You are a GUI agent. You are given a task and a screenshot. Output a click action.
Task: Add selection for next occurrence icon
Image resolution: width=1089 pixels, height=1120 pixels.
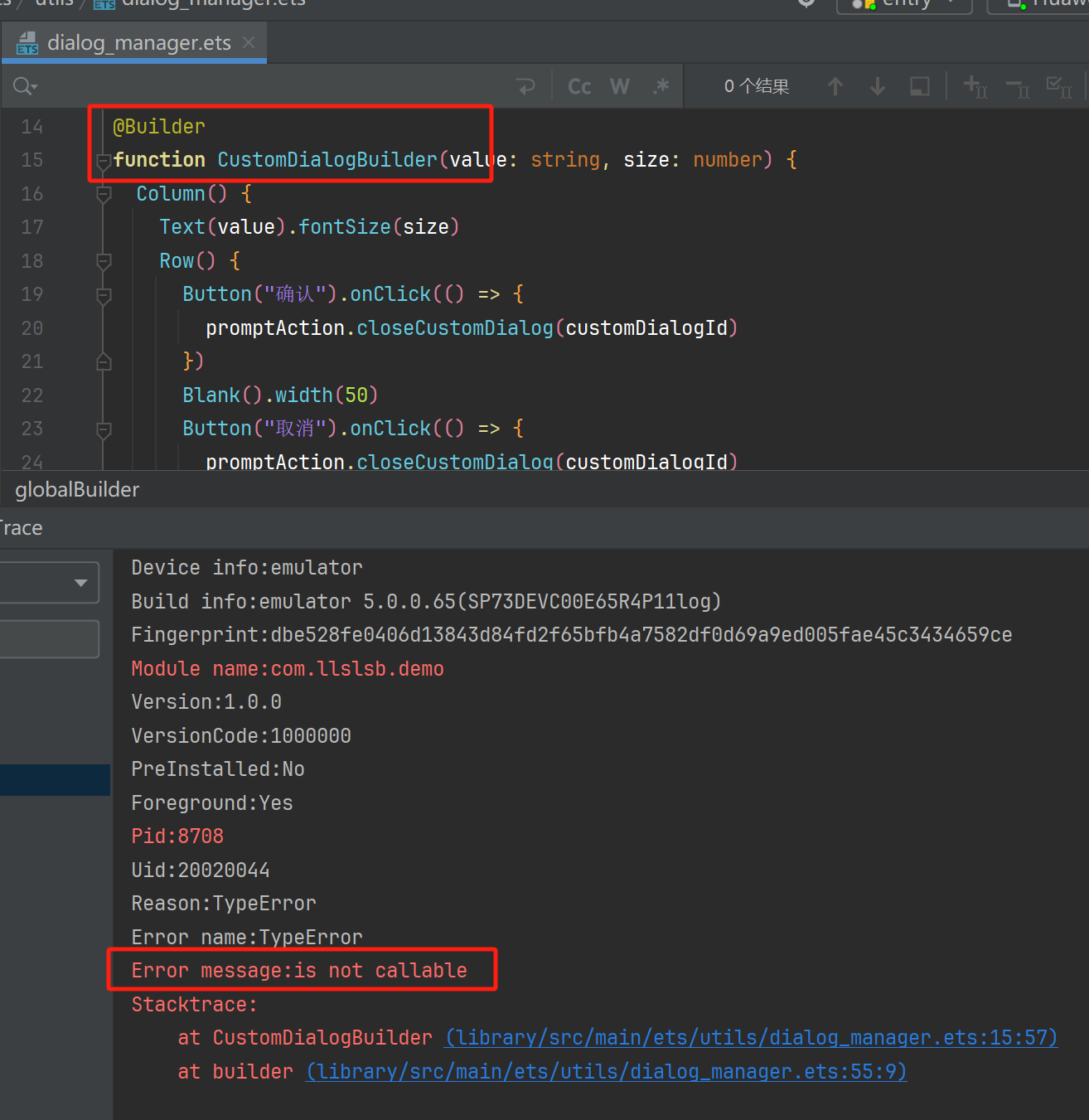point(975,86)
